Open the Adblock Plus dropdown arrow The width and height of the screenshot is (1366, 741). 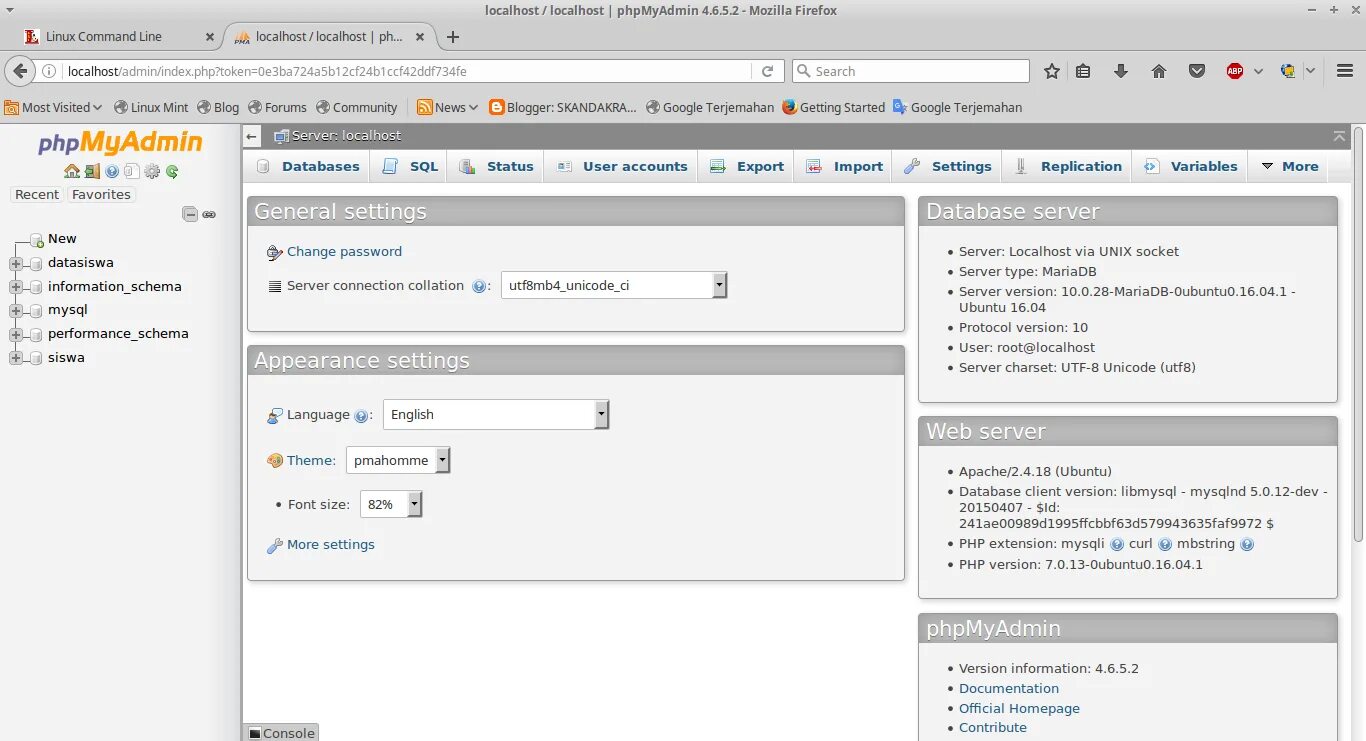click(1258, 71)
